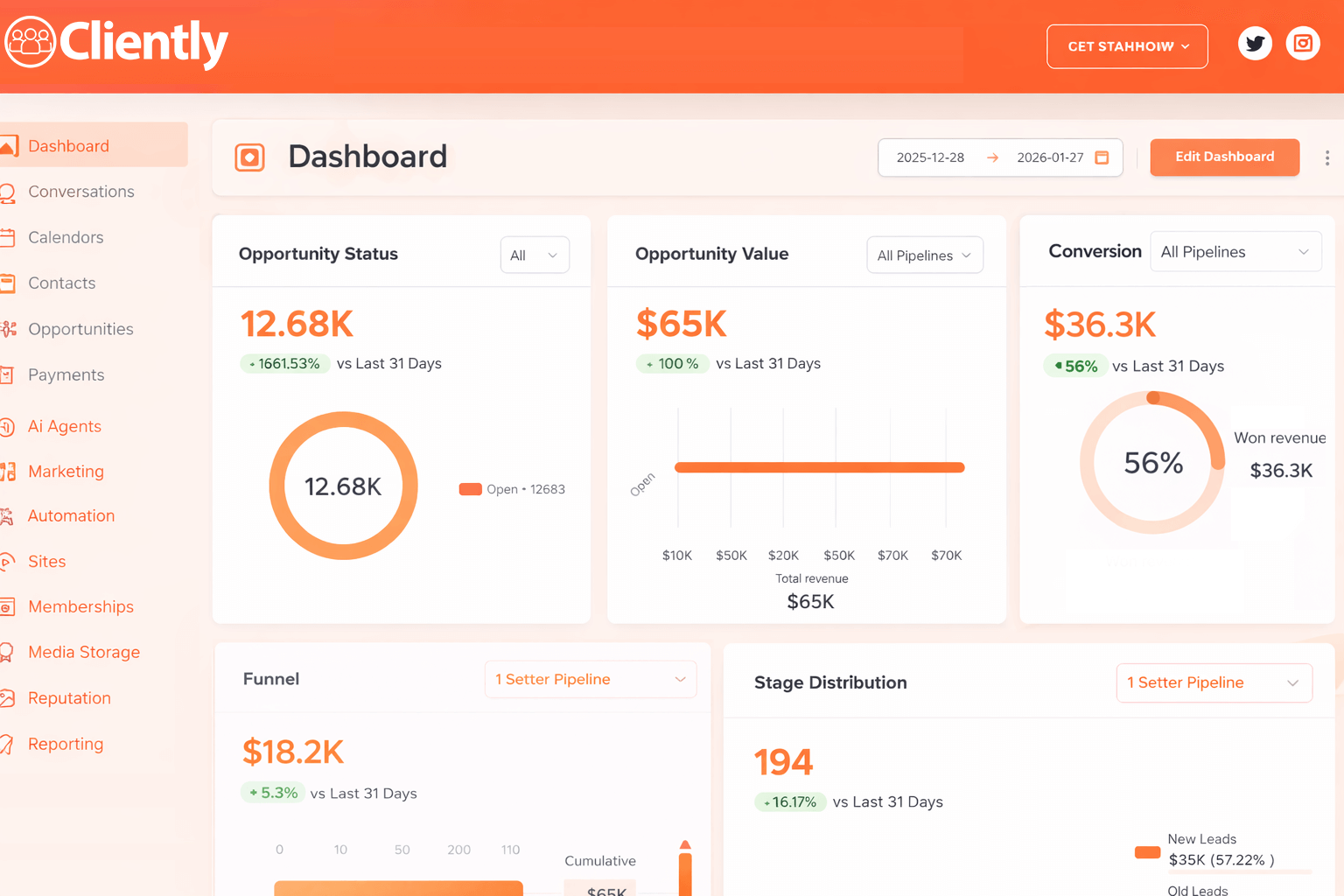This screenshot has width=1344, height=896.
Task: Expand the All Pipelines dropdown for Opportunity Value
Action: pyautogui.click(x=924, y=255)
